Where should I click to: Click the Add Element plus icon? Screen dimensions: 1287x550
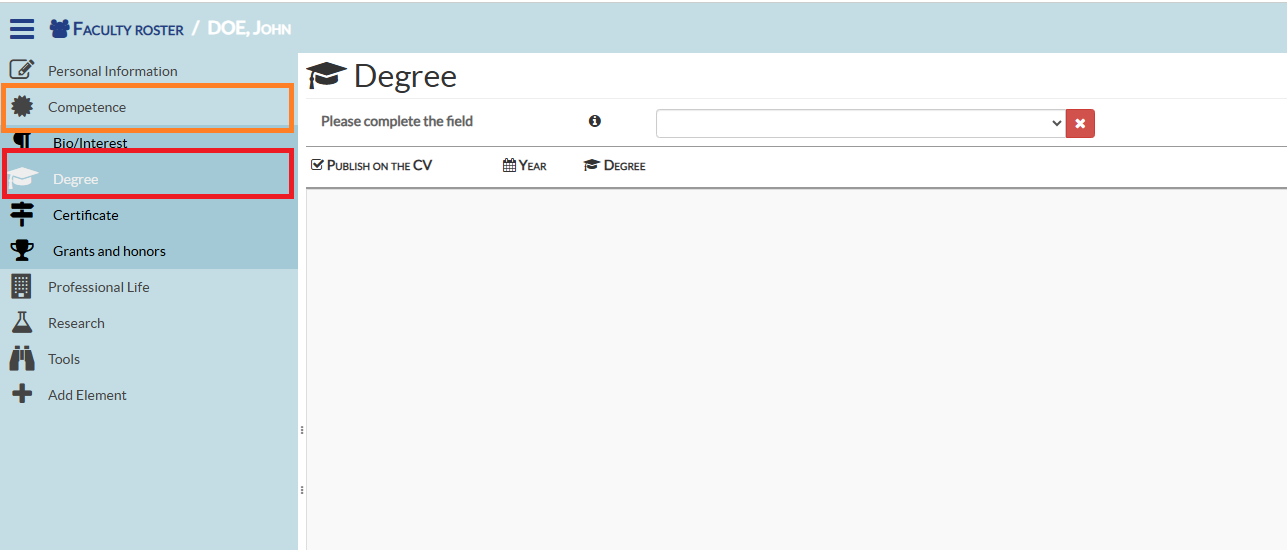(x=21, y=395)
